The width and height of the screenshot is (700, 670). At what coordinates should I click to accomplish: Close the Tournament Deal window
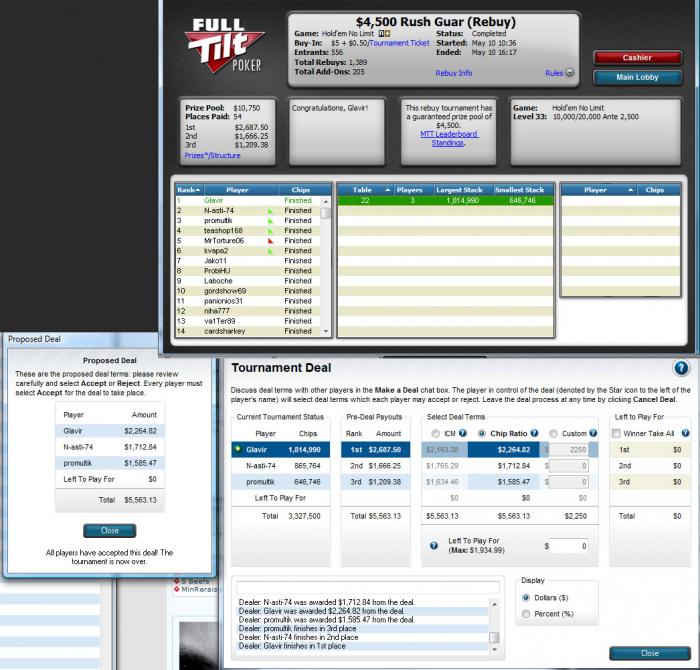[650, 653]
